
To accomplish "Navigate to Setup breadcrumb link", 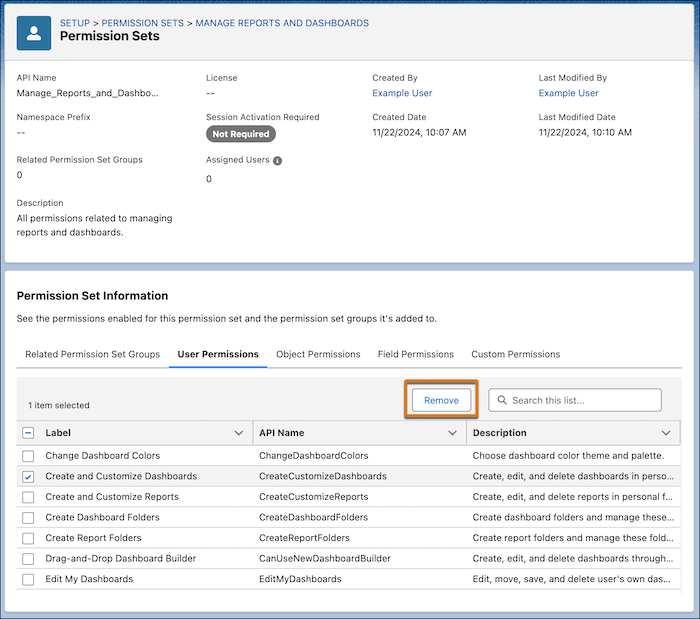I will click(75, 23).
